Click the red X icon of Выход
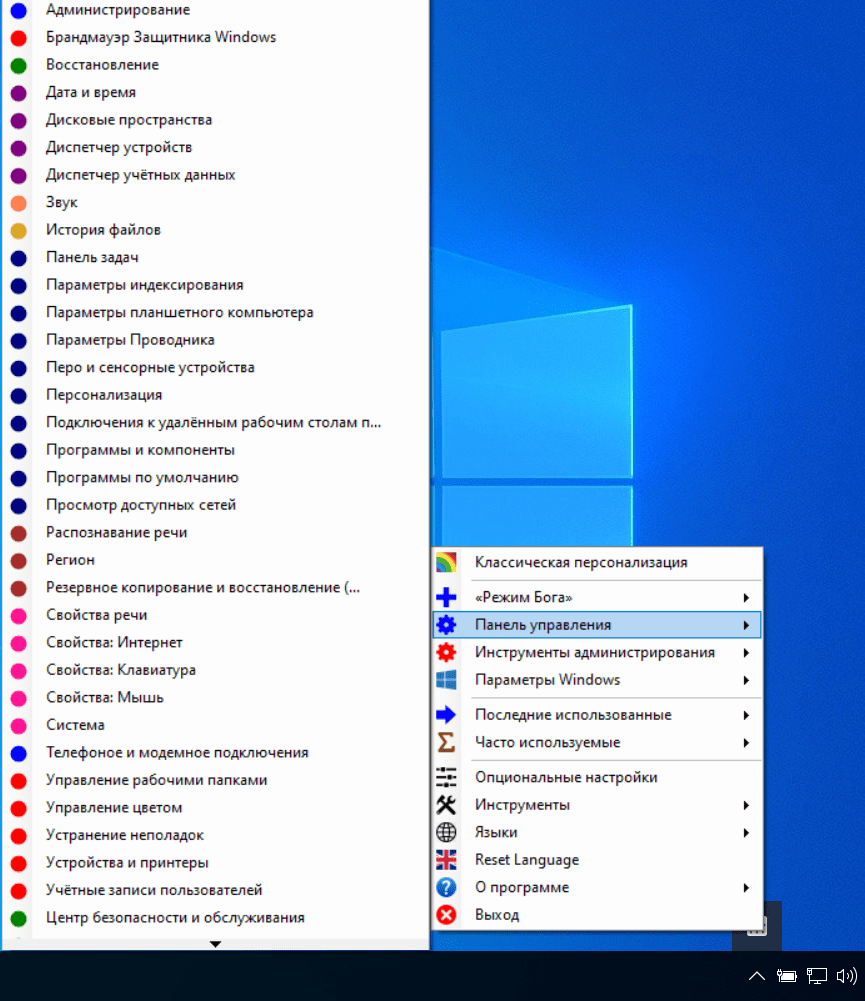 (446, 915)
